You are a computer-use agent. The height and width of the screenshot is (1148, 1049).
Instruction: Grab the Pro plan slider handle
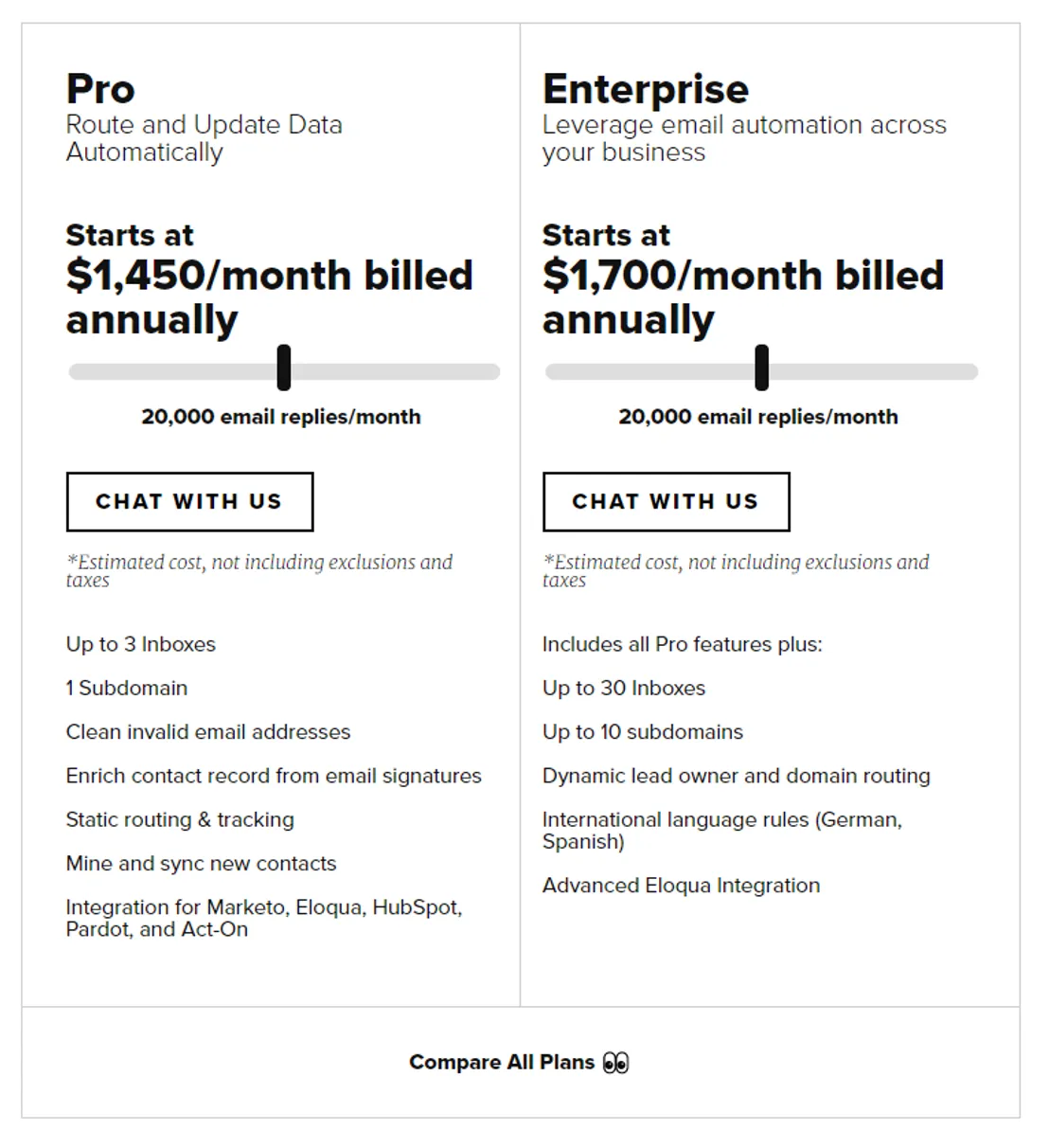coord(284,368)
